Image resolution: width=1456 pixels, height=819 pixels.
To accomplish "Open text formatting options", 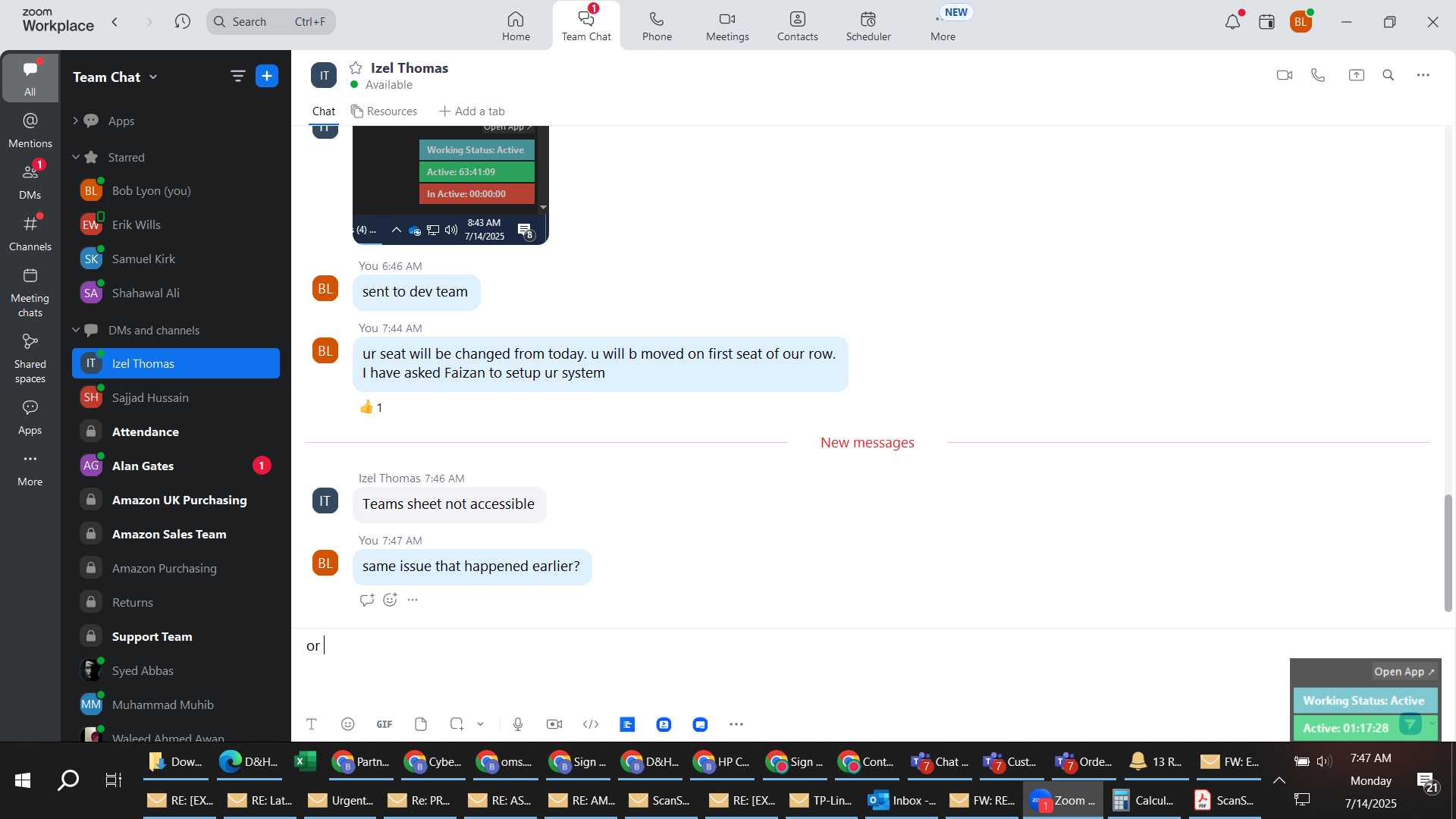I will click(x=311, y=724).
